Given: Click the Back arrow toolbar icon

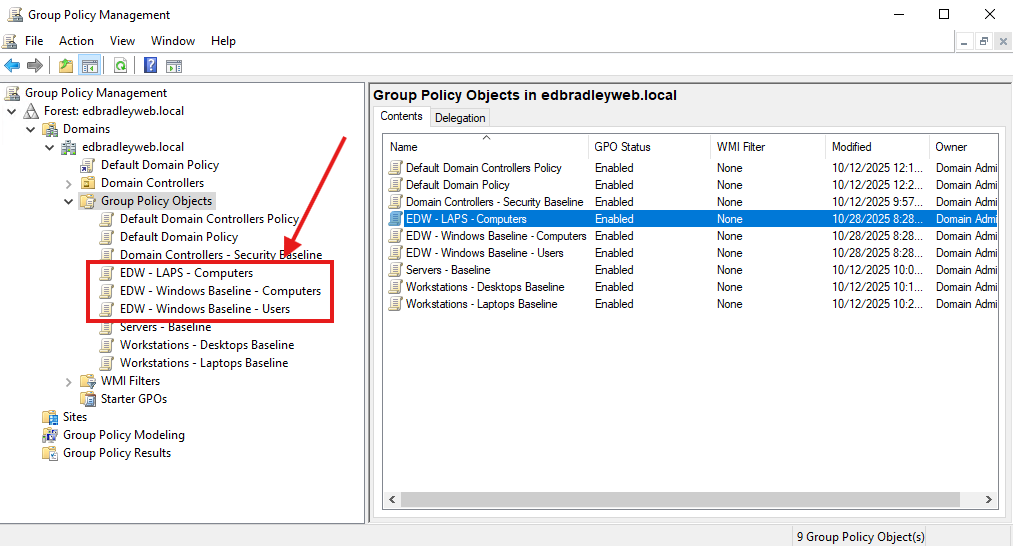Looking at the screenshot, I should [x=12, y=65].
